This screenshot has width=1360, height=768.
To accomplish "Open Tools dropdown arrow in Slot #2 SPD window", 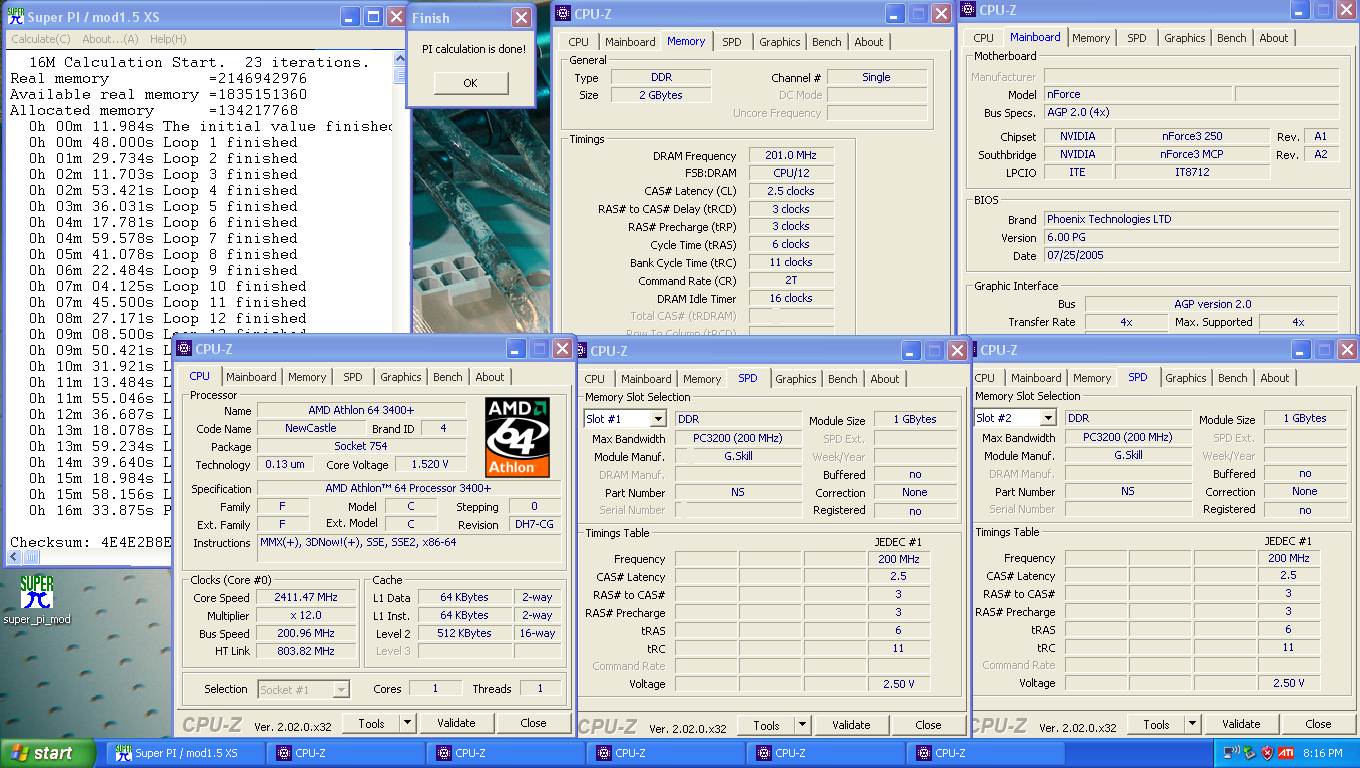I will [x=1193, y=724].
